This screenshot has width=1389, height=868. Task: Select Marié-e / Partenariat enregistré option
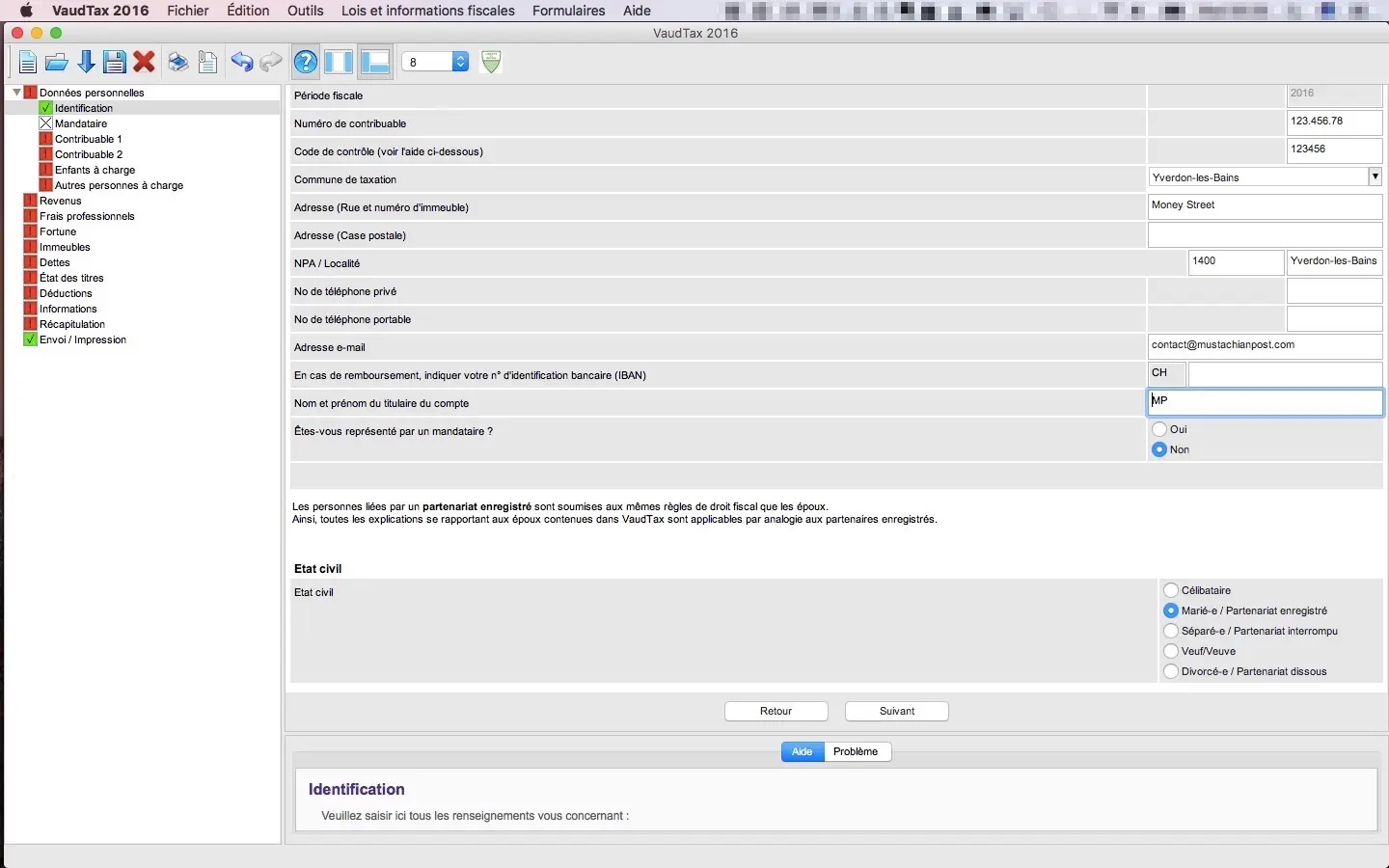click(x=1171, y=610)
